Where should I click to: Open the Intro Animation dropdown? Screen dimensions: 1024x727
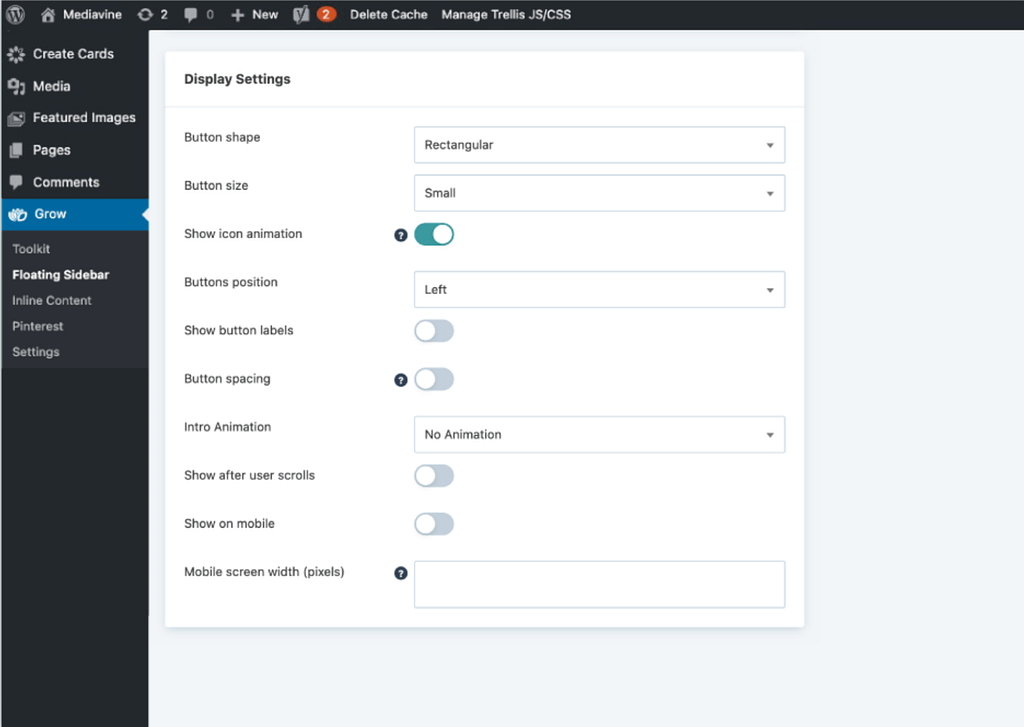click(600, 435)
